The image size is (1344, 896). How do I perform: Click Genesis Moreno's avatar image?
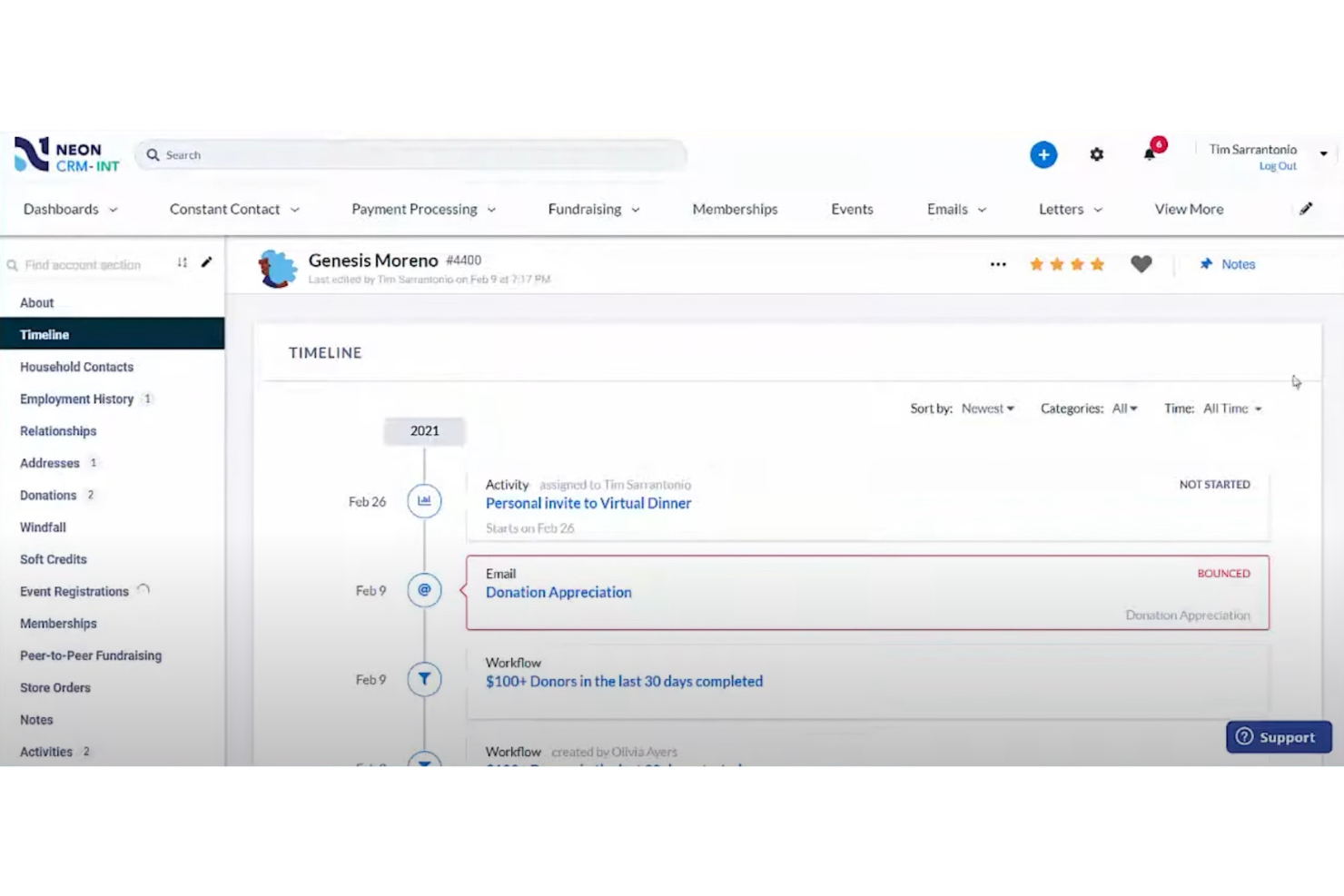tap(277, 269)
